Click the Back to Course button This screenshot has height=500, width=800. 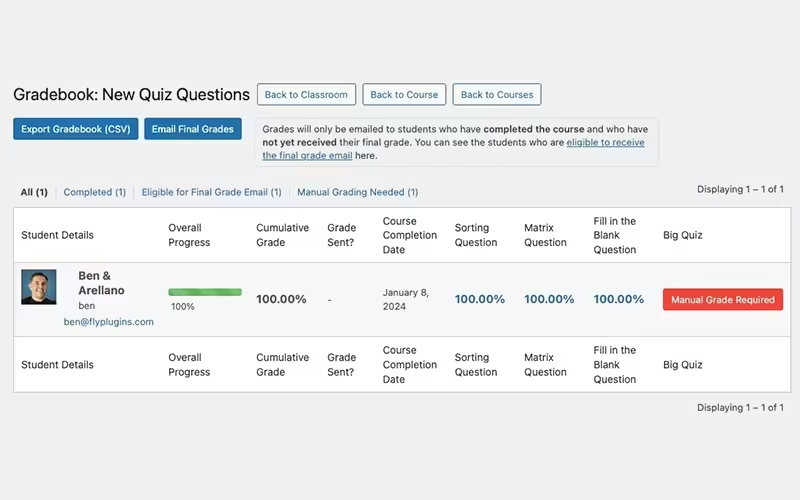coord(404,95)
